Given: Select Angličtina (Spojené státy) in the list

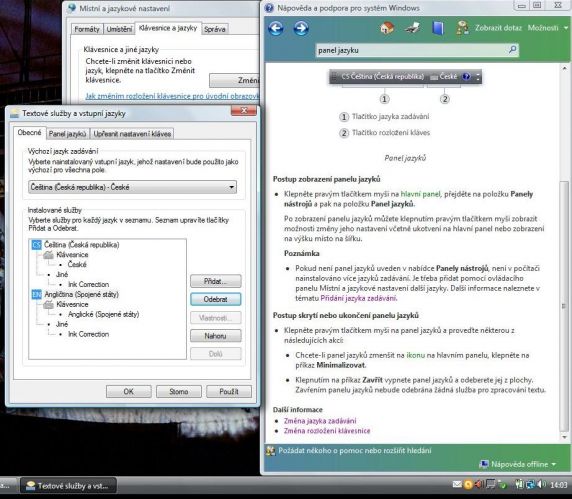Looking at the screenshot, I should point(81,294).
